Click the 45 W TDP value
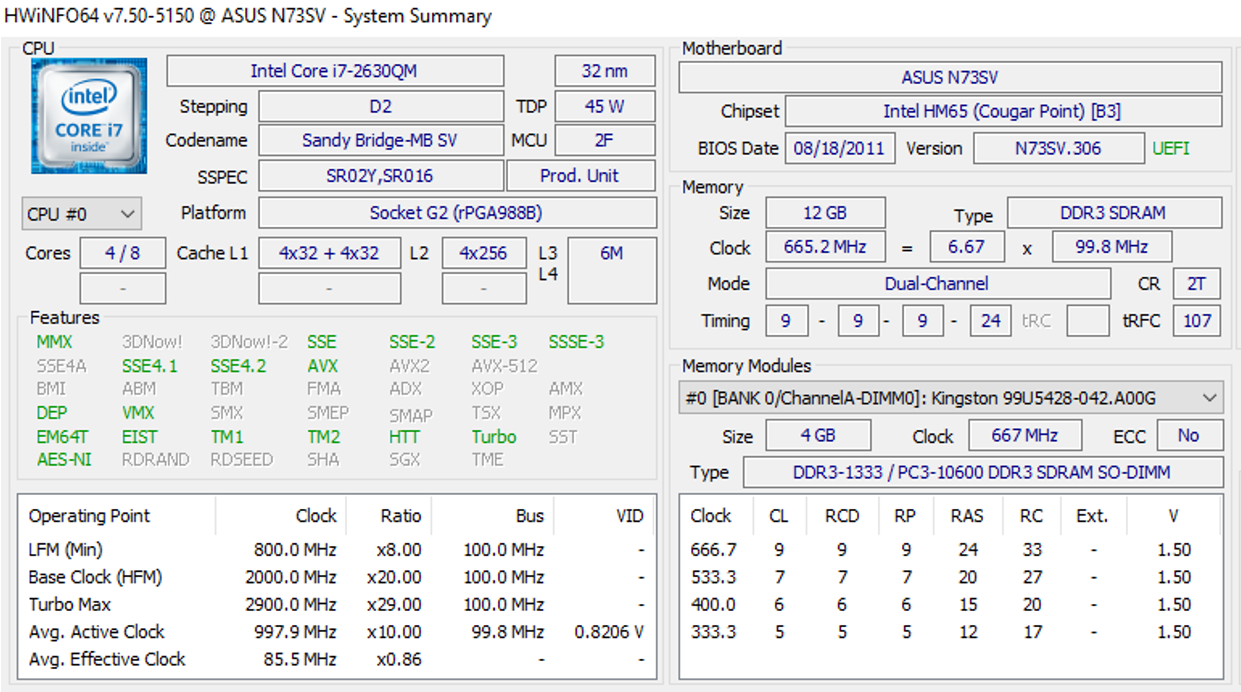Viewport: 1241px width, 692px height. [605, 107]
